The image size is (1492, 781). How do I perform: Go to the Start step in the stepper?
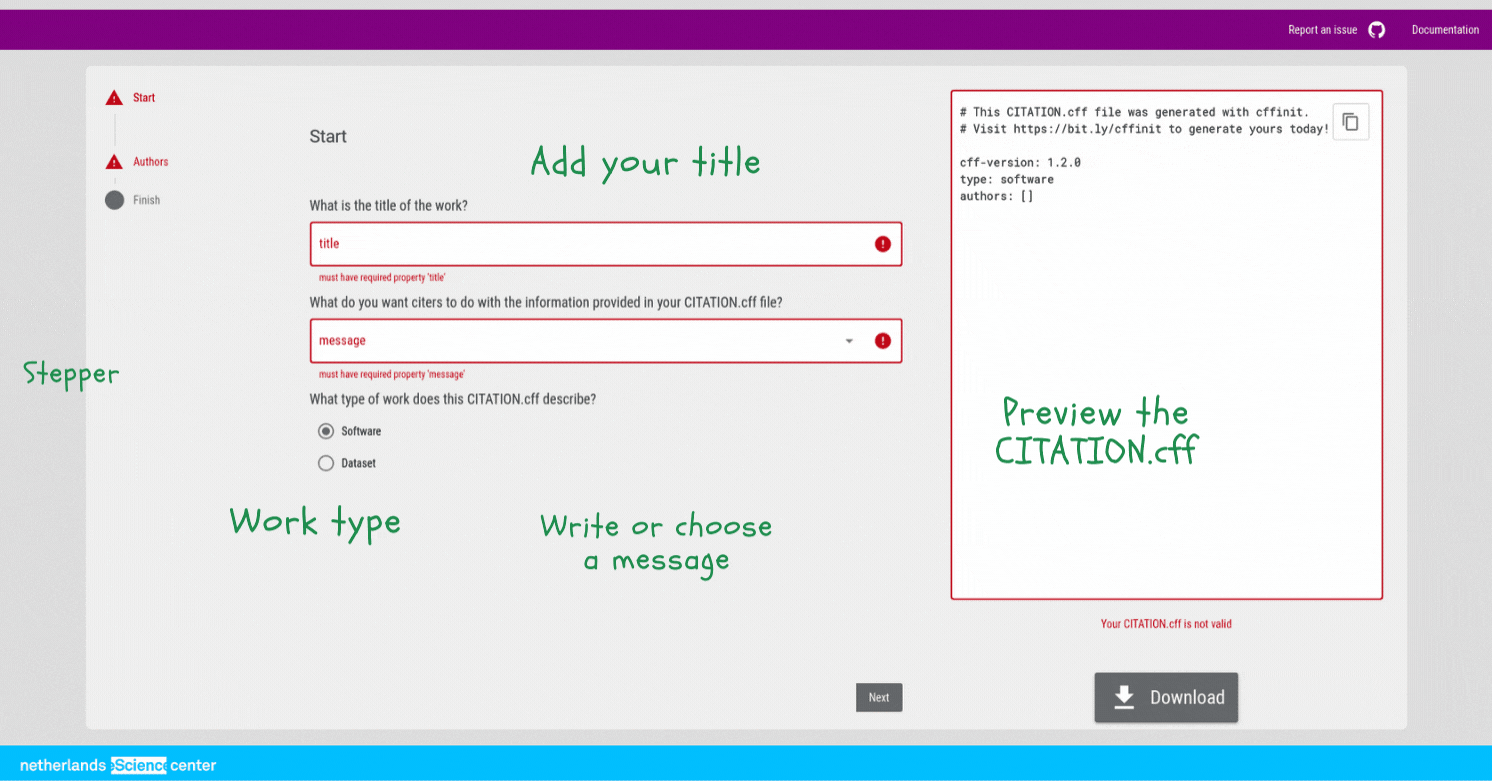(x=143, y=97)
